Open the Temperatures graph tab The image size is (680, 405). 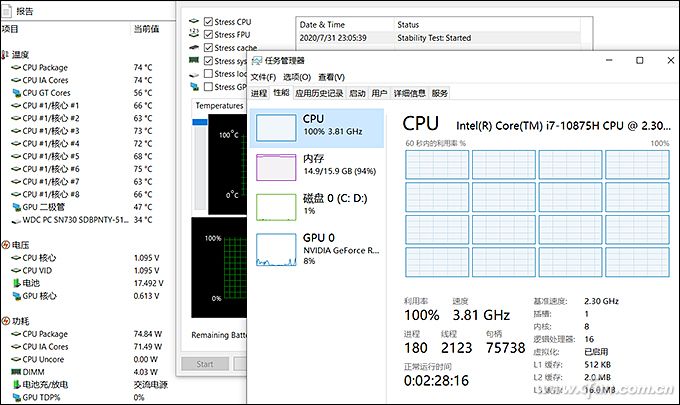tap(219, 105)
